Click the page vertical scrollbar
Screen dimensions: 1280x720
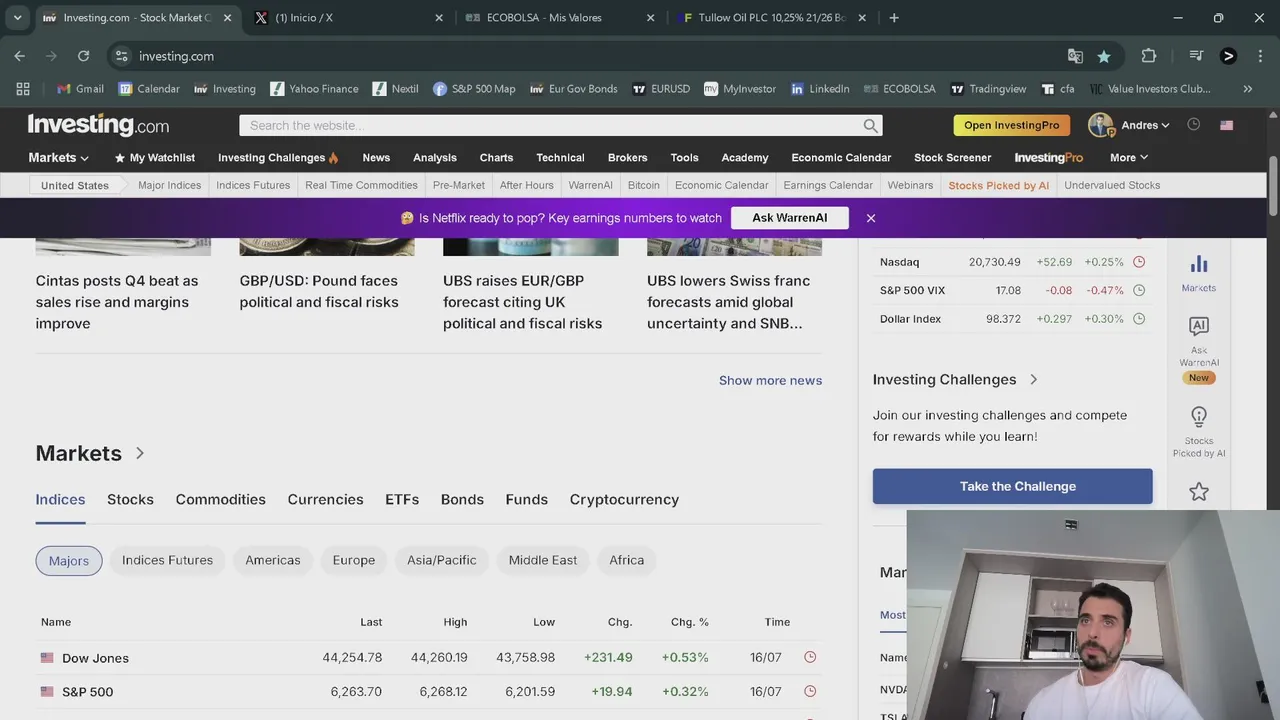tap(1273, 186)
